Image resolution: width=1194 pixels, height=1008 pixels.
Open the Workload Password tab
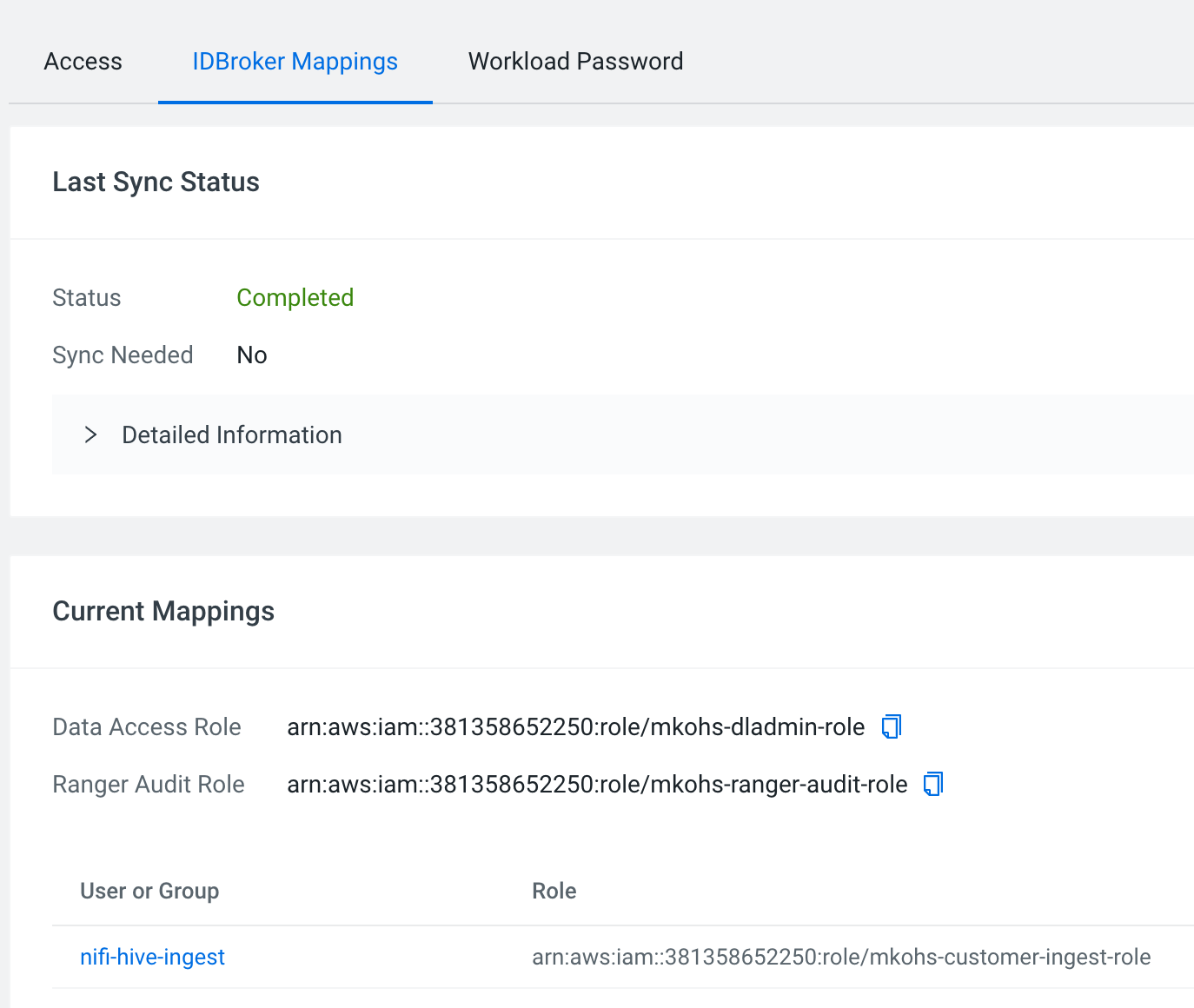coord(575,62)
